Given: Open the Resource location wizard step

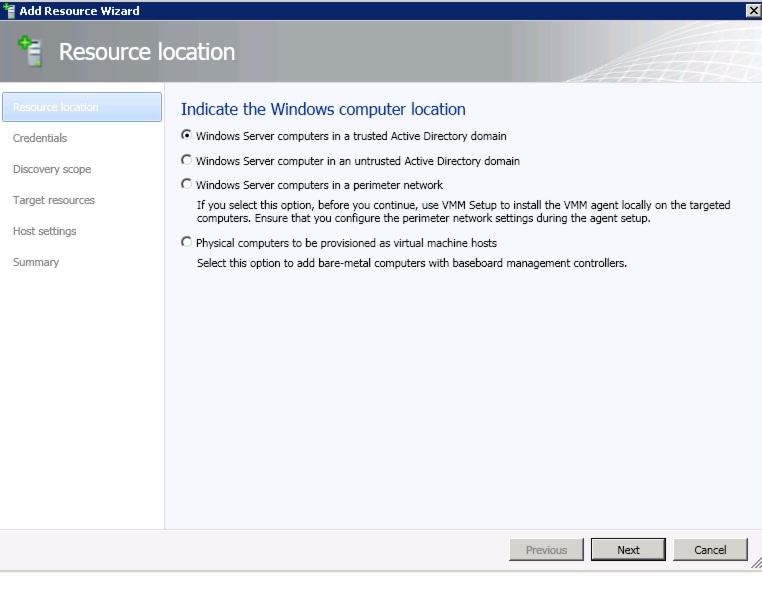Looking at the screenshot, I should coord(82,107).
